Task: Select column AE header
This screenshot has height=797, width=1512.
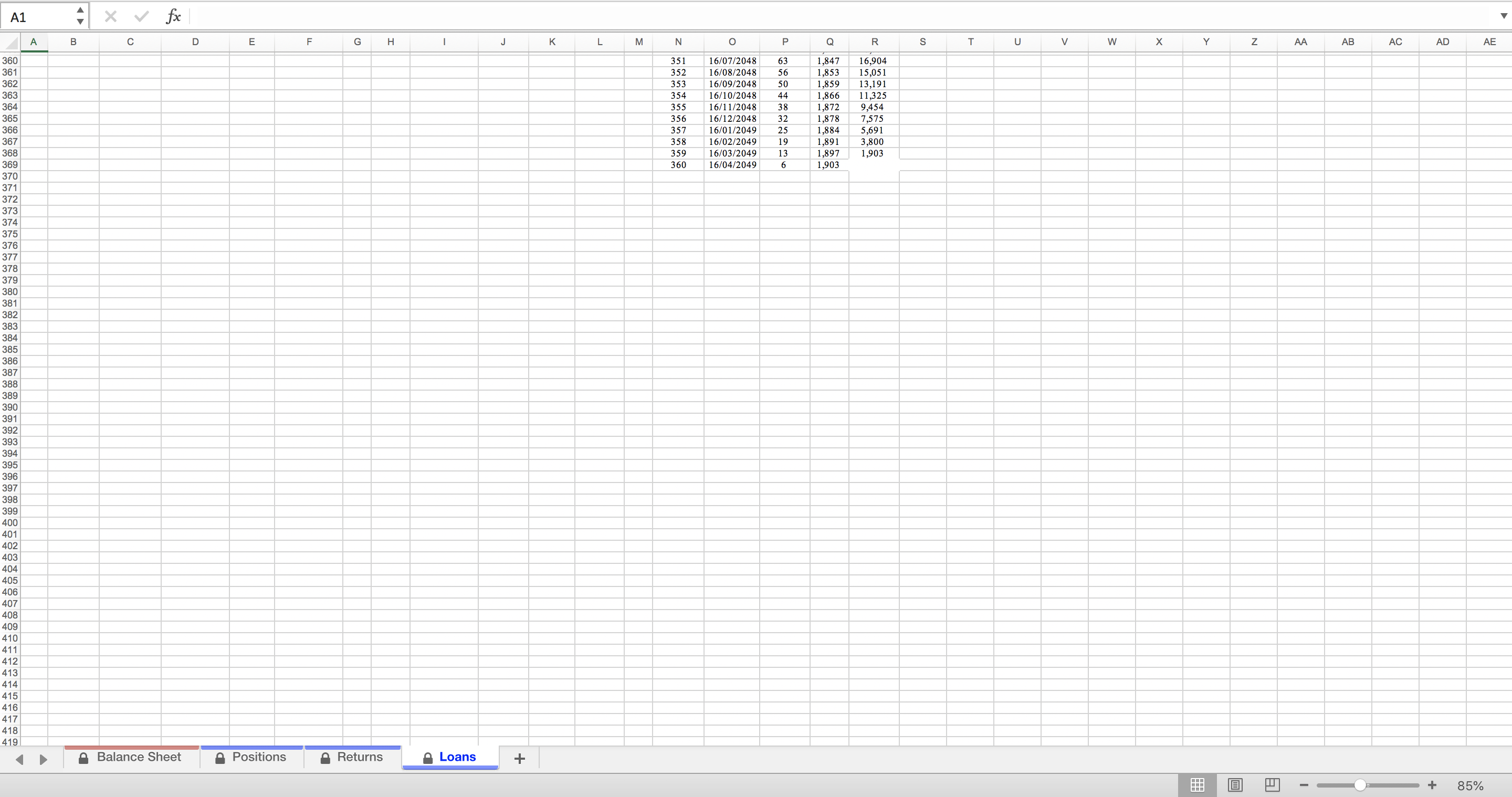Action: click(x=1489, y=41)
